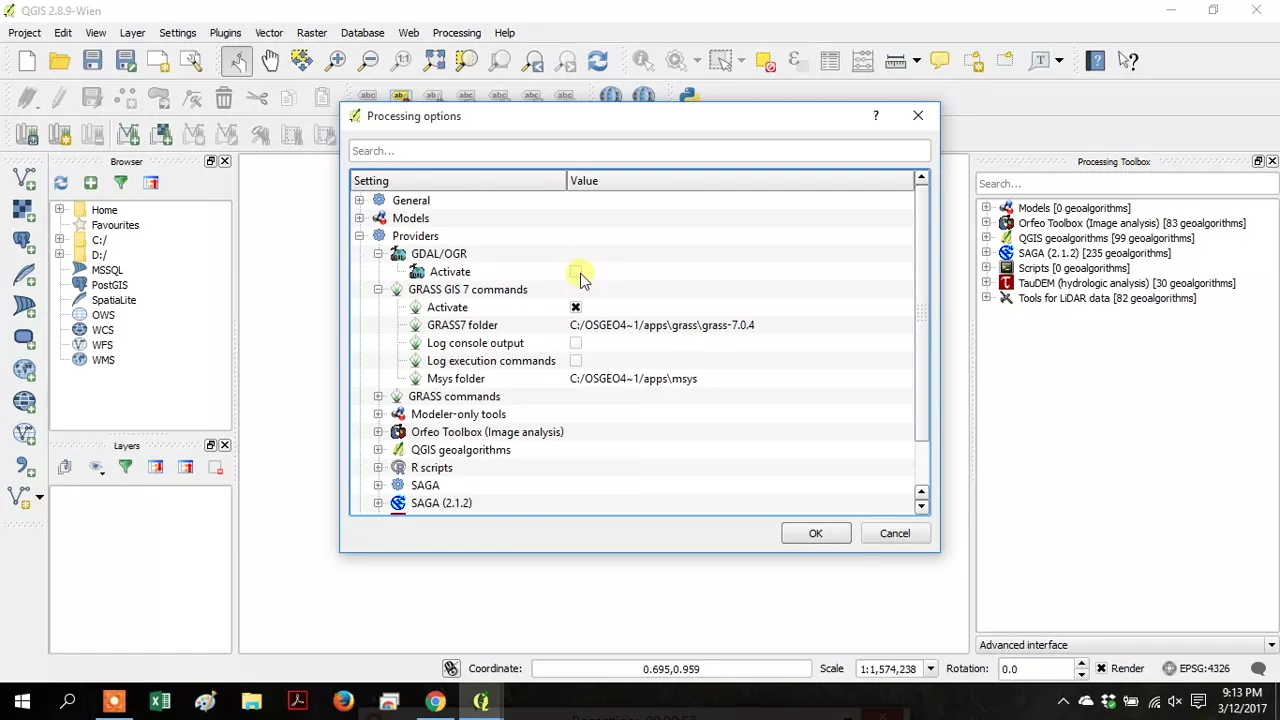Open the attribute table icon
This screenshot has width=1280, height=720.
click(830, 61)
